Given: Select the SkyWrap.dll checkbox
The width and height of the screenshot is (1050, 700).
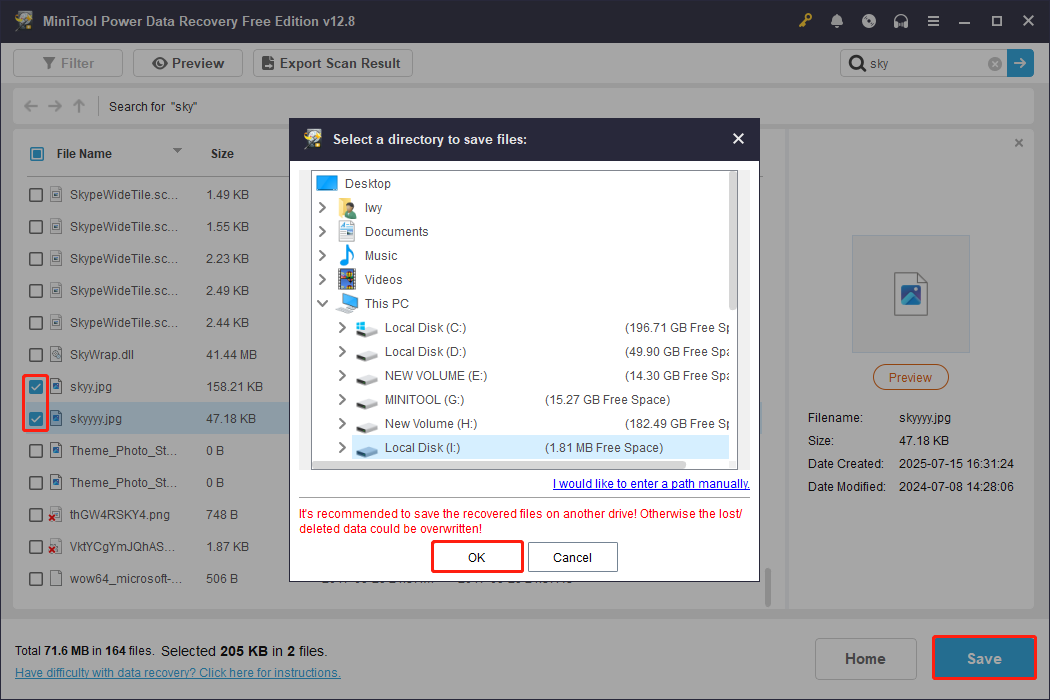Looking at the screenshot, I should click(35, 354).
